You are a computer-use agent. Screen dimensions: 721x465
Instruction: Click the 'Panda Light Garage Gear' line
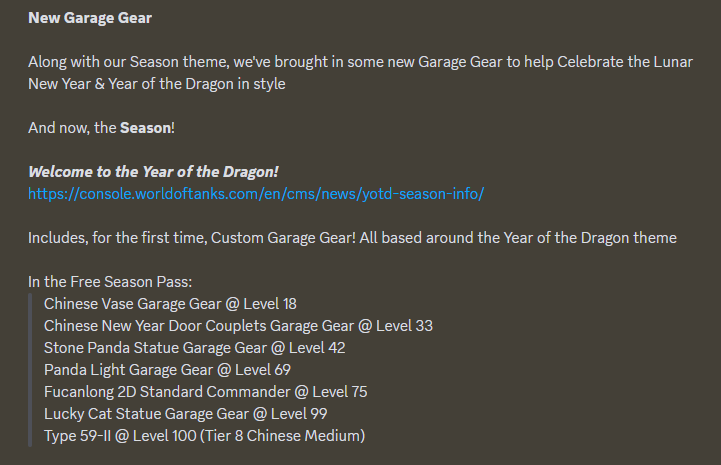tap(167, 370)
